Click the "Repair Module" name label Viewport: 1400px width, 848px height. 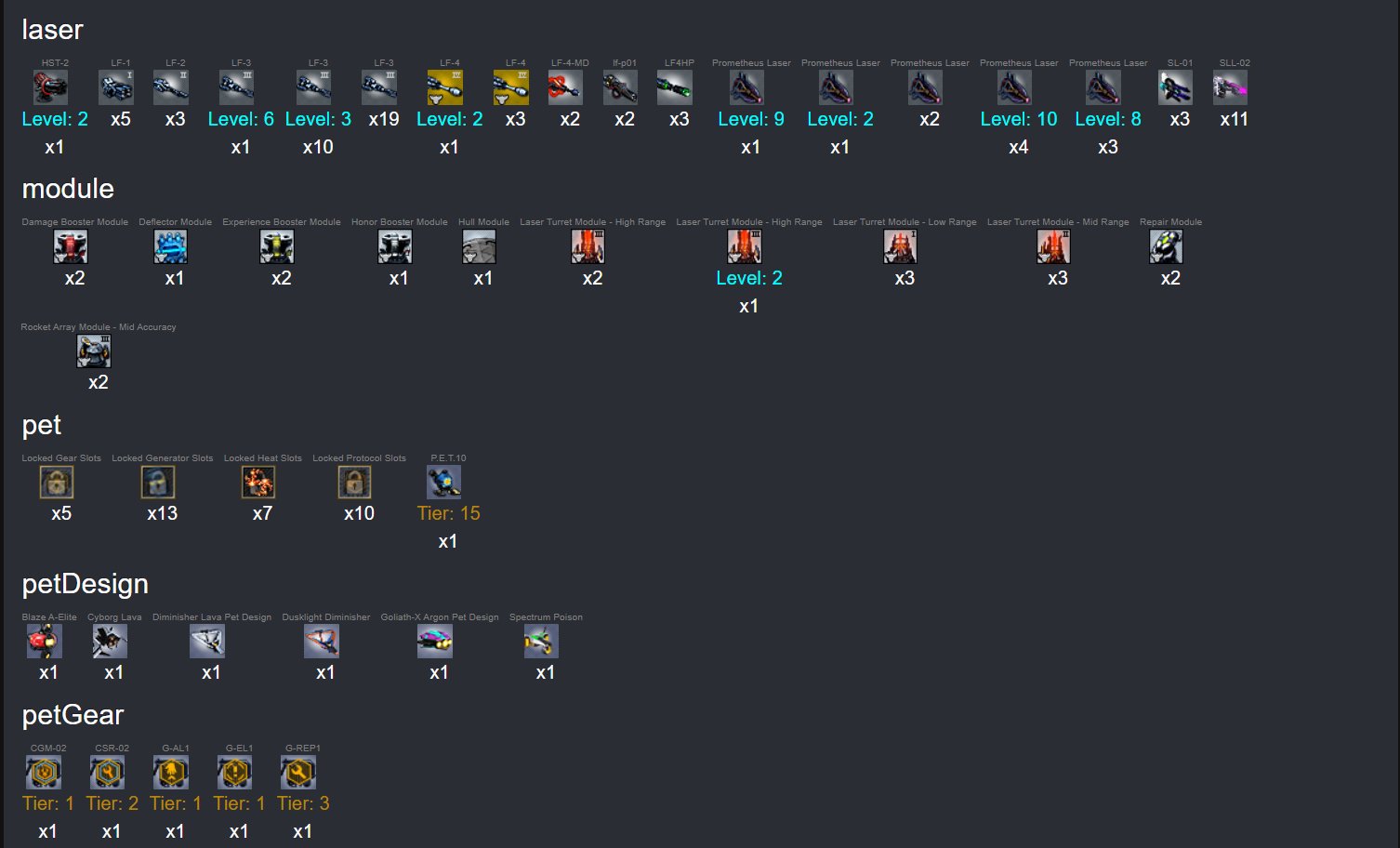pos(1170,222)
